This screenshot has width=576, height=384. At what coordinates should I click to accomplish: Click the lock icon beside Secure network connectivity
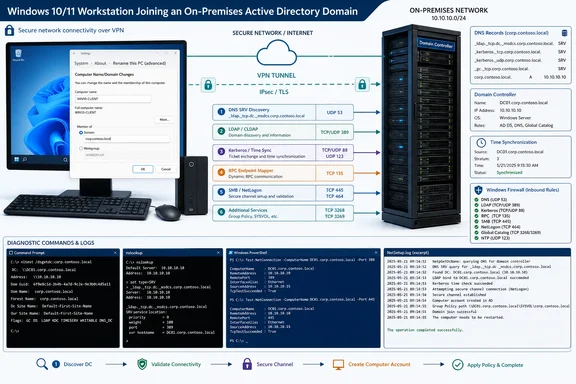(x=9, y=30)
